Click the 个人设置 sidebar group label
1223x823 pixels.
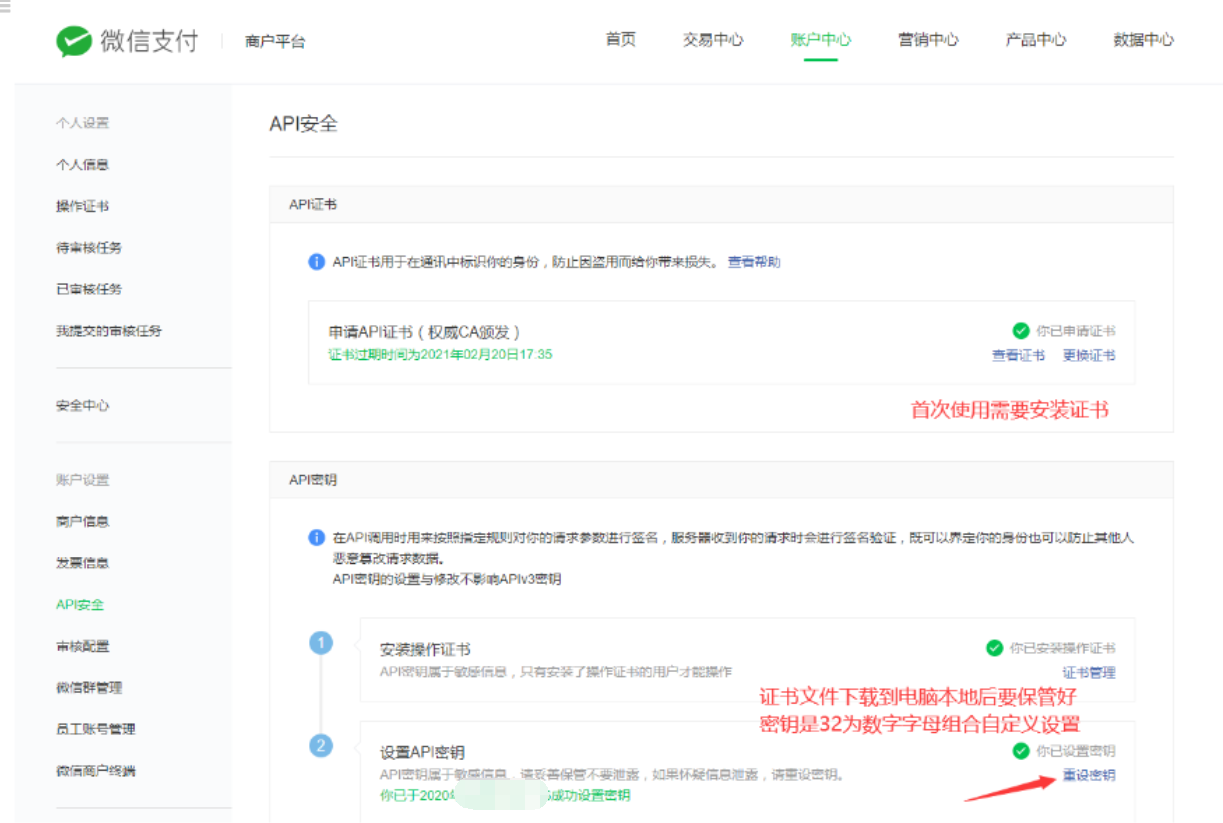pos(82,123)
